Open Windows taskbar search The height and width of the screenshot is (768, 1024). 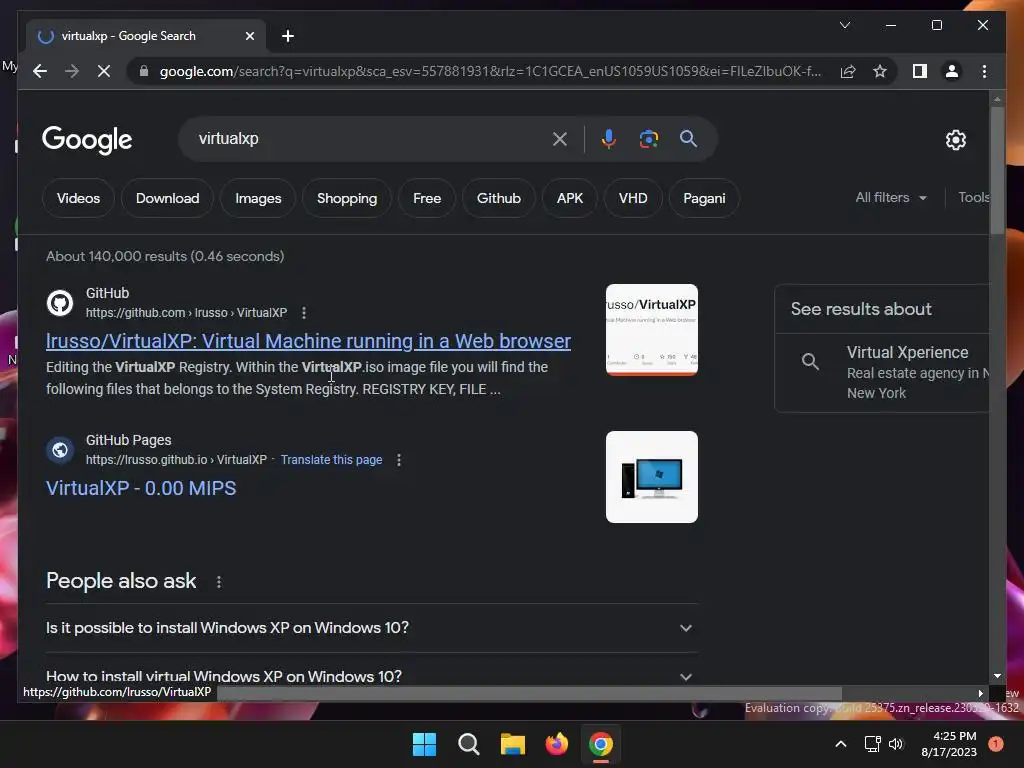pyautogui.click(x=469, y=744)
